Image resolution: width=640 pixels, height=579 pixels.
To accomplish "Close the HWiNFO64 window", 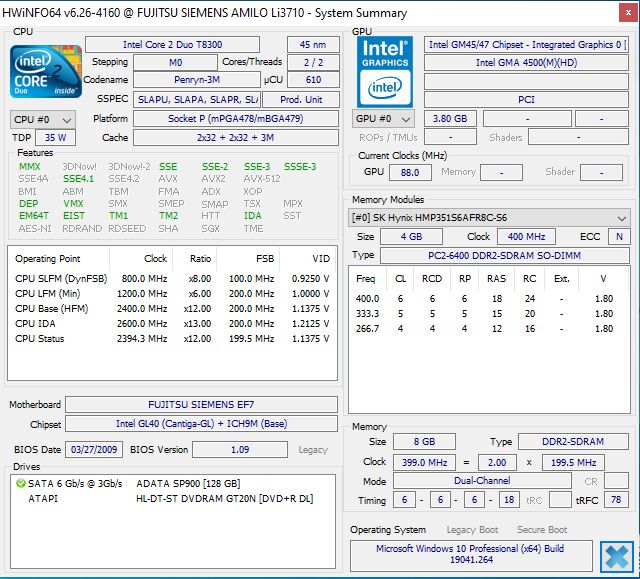I will pos(628,13).
